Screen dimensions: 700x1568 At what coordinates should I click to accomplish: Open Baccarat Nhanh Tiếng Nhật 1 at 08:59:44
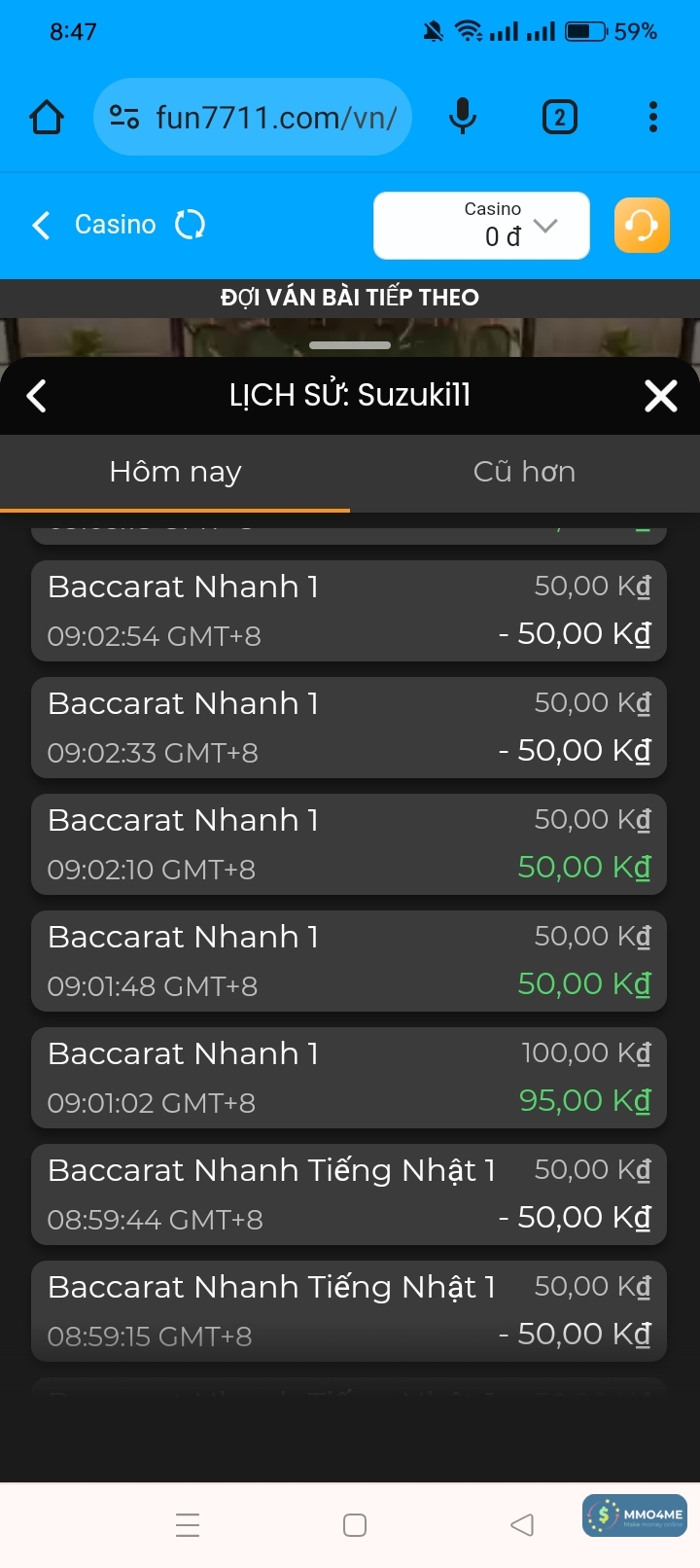pos(349,1194)
